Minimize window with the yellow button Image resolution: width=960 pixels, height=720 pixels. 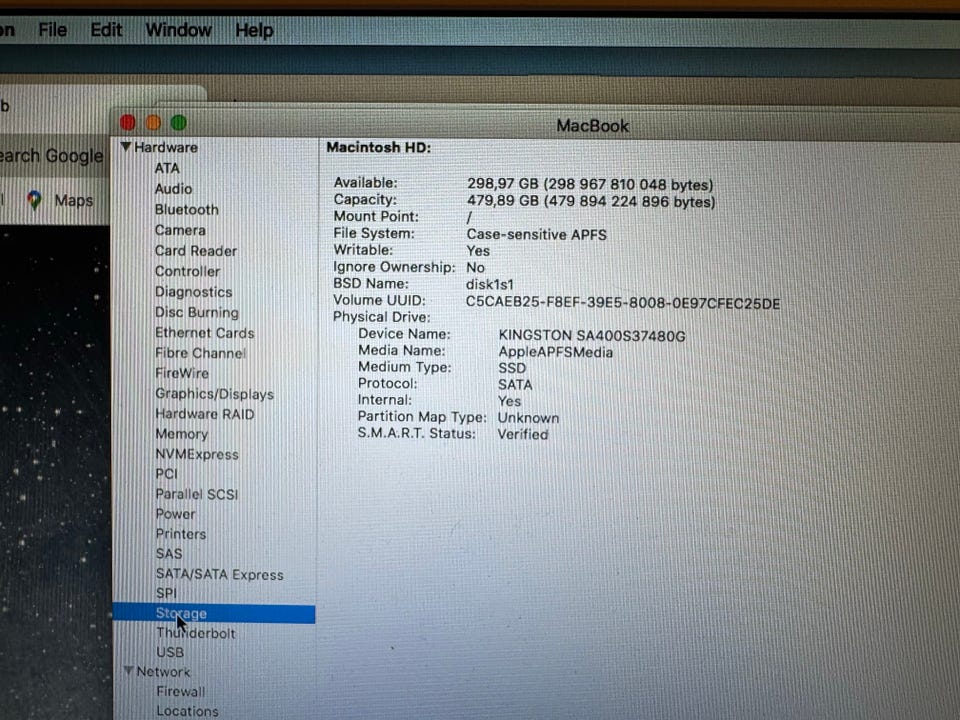point(153,122)
